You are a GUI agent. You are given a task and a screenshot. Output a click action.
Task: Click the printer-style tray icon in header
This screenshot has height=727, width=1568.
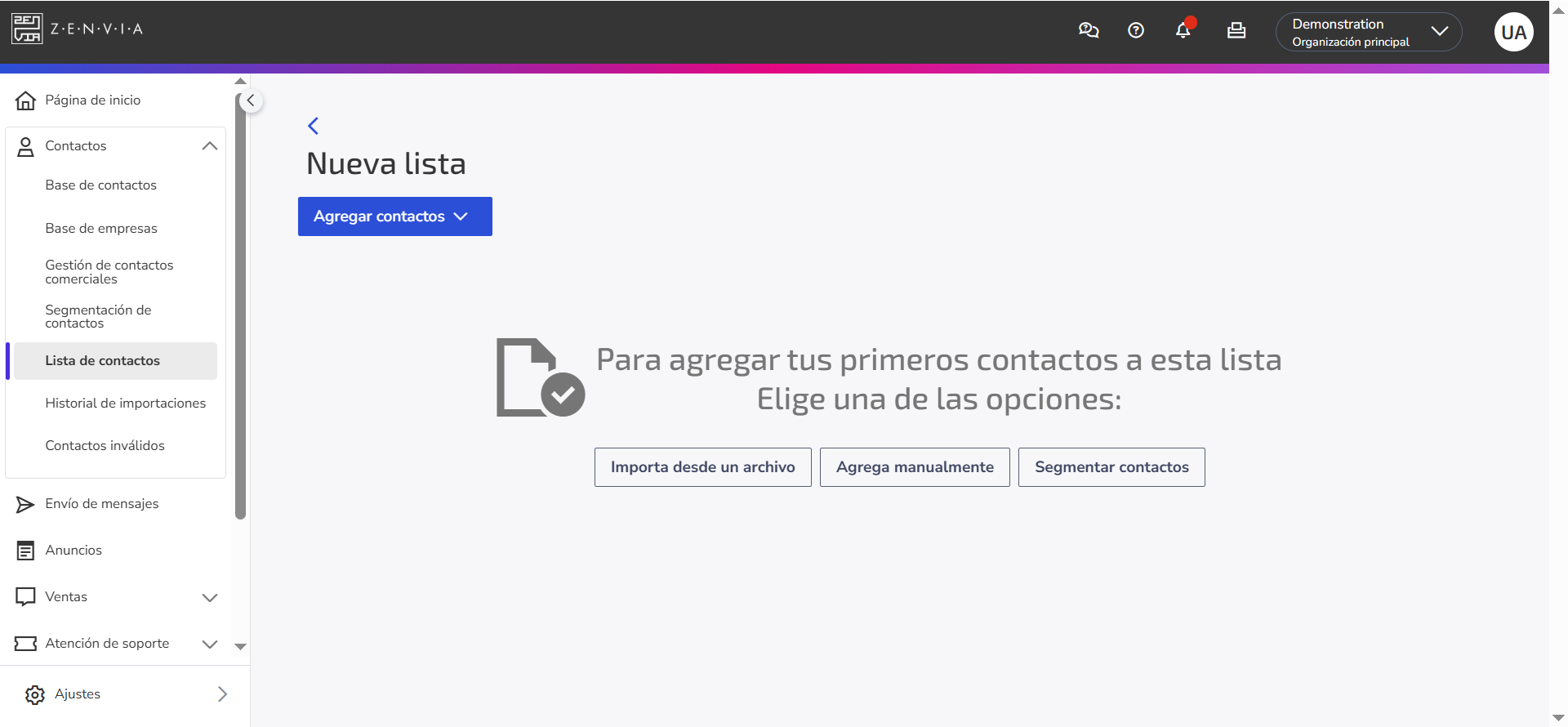(1236, 30)
